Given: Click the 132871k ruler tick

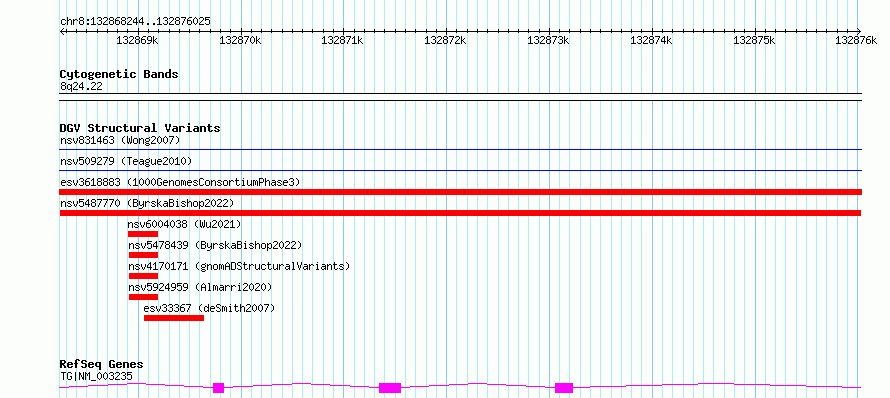Looking at the screenshot, I should 343,40.
